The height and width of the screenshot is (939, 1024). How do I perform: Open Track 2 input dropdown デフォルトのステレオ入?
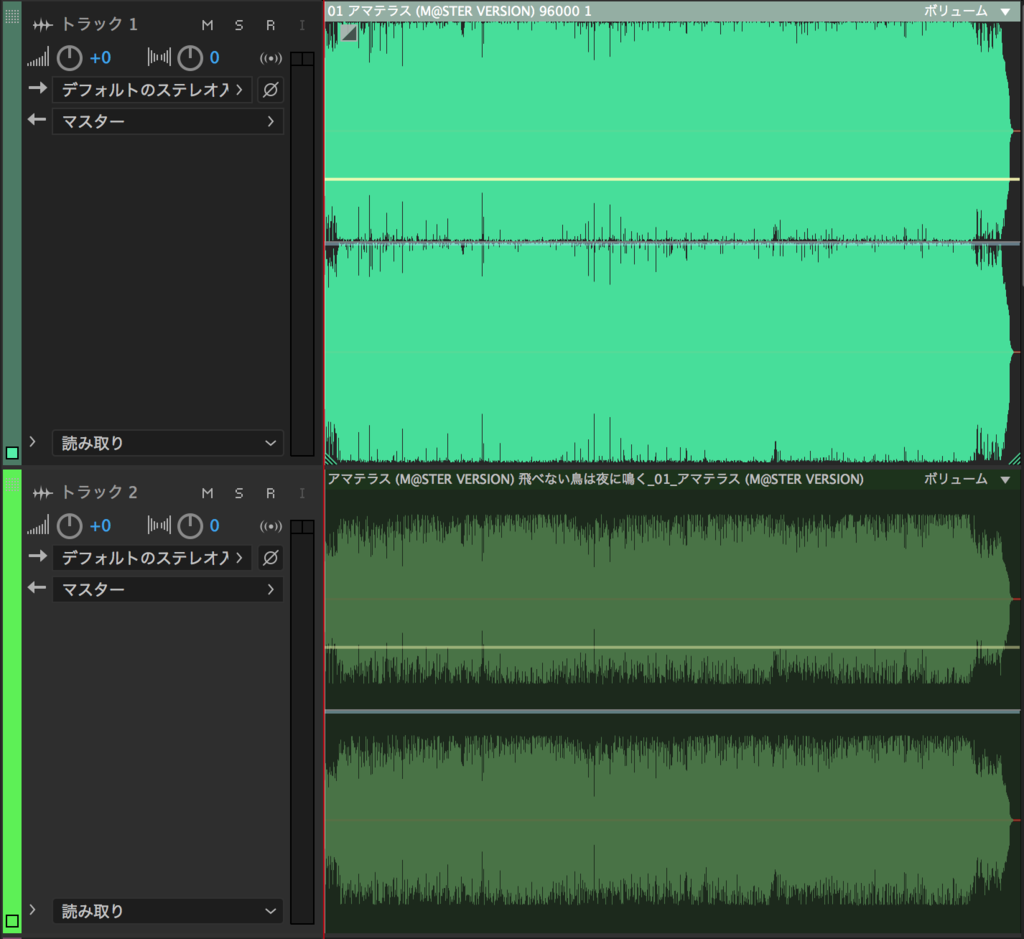click(152, 558)
